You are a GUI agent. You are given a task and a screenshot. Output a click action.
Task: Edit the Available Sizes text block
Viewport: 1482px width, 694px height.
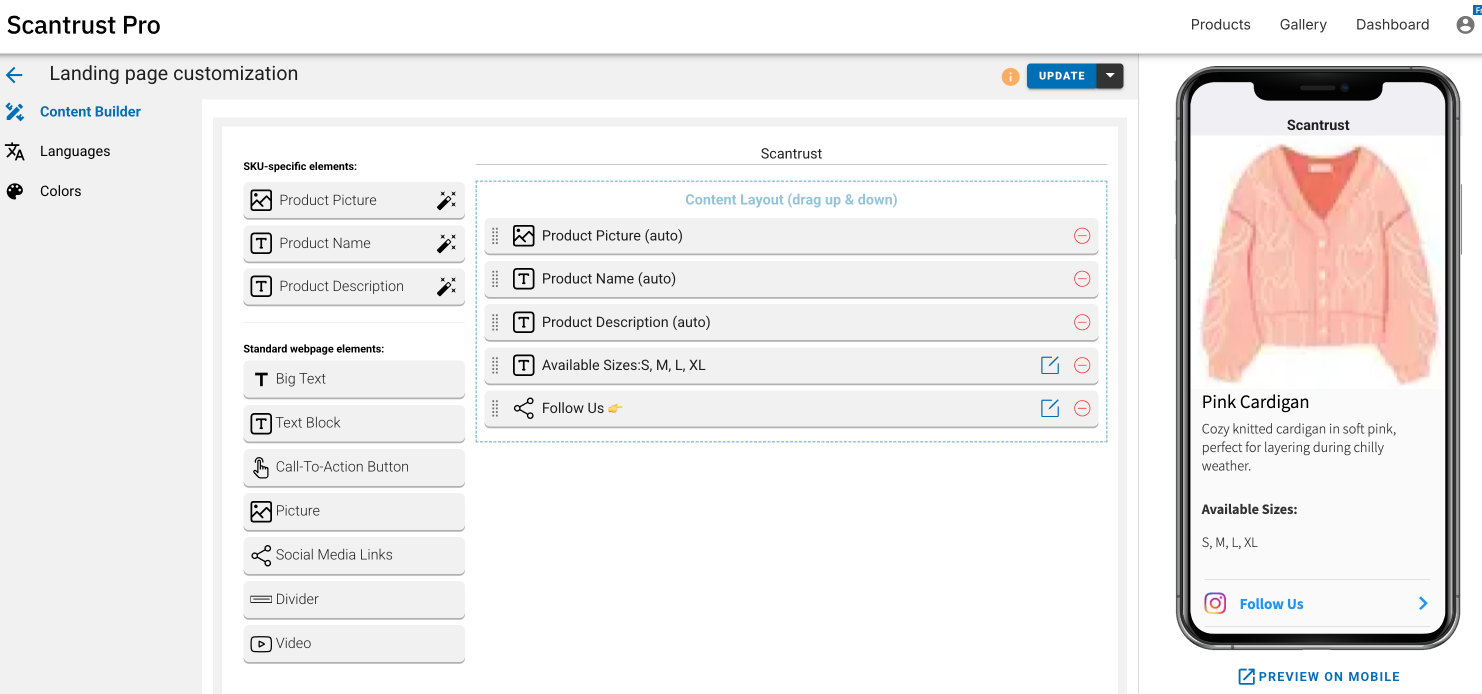point(1050,365)
